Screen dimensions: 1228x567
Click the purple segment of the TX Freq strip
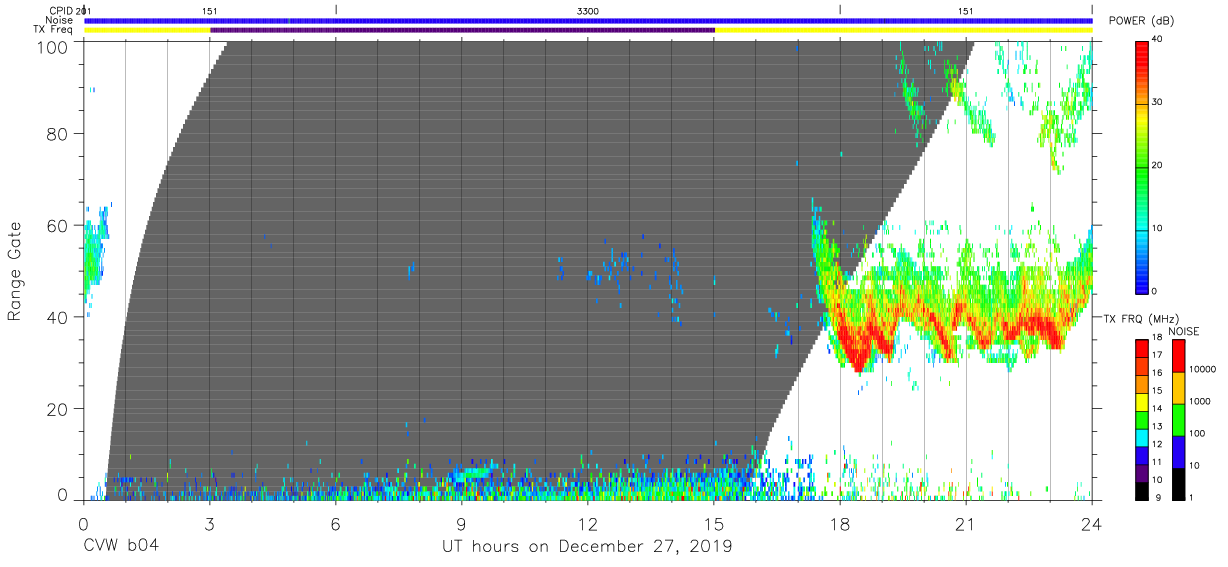pyautogui.click(x=462, y=30)
